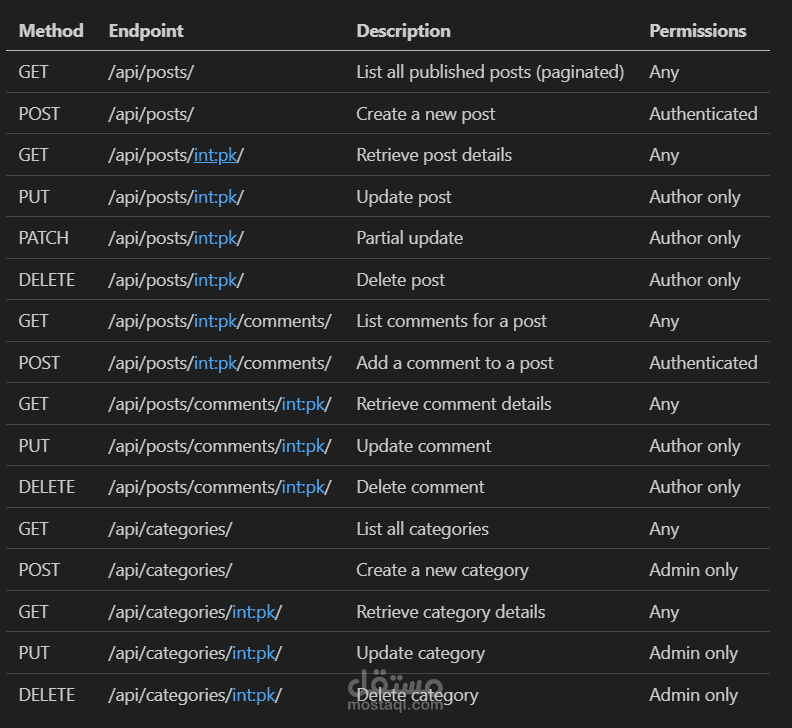This screenshot has height=728, width=792.
Task: Open int:pk link in Update post row
Action: [x=215, y=197]
